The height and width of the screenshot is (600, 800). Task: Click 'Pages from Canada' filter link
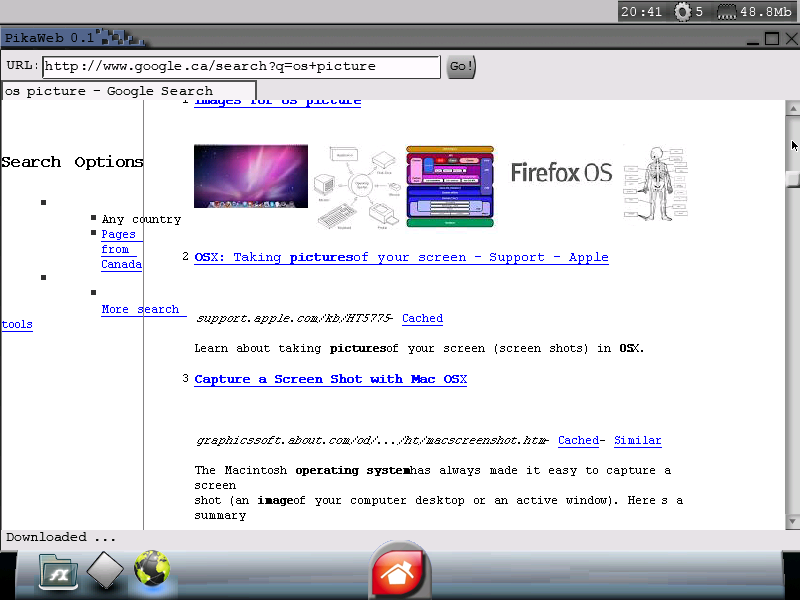[121, 249]
